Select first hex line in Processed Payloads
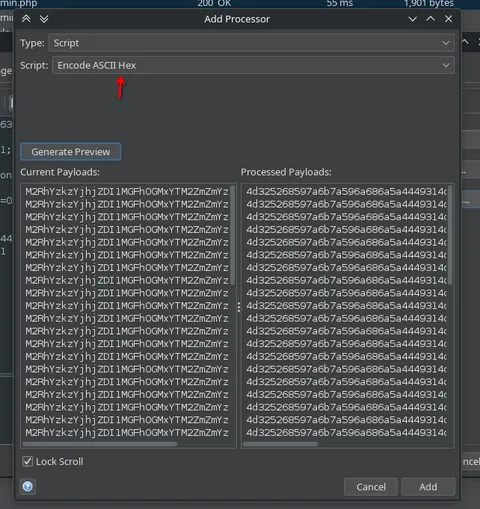 [x=346, y=192]
